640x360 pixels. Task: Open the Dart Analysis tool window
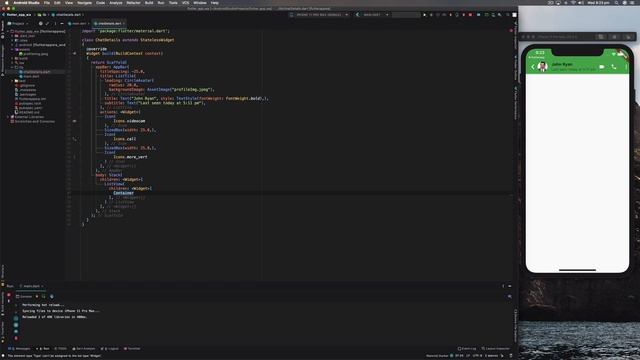pos(84,349)
